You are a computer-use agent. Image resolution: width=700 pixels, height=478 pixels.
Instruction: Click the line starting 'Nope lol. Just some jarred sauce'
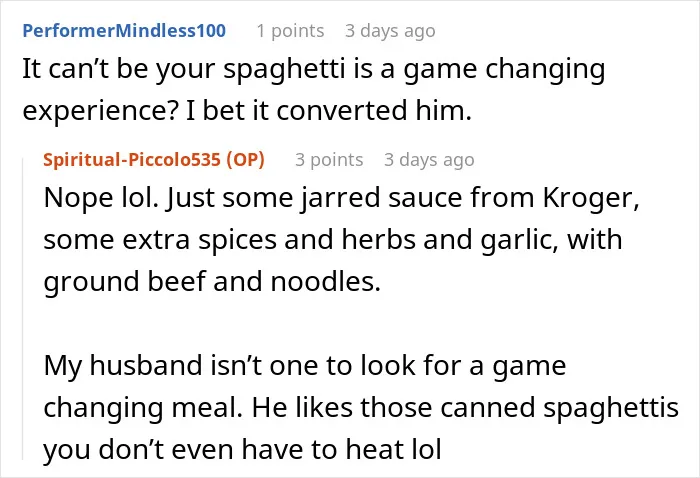(x=342, y=198)
